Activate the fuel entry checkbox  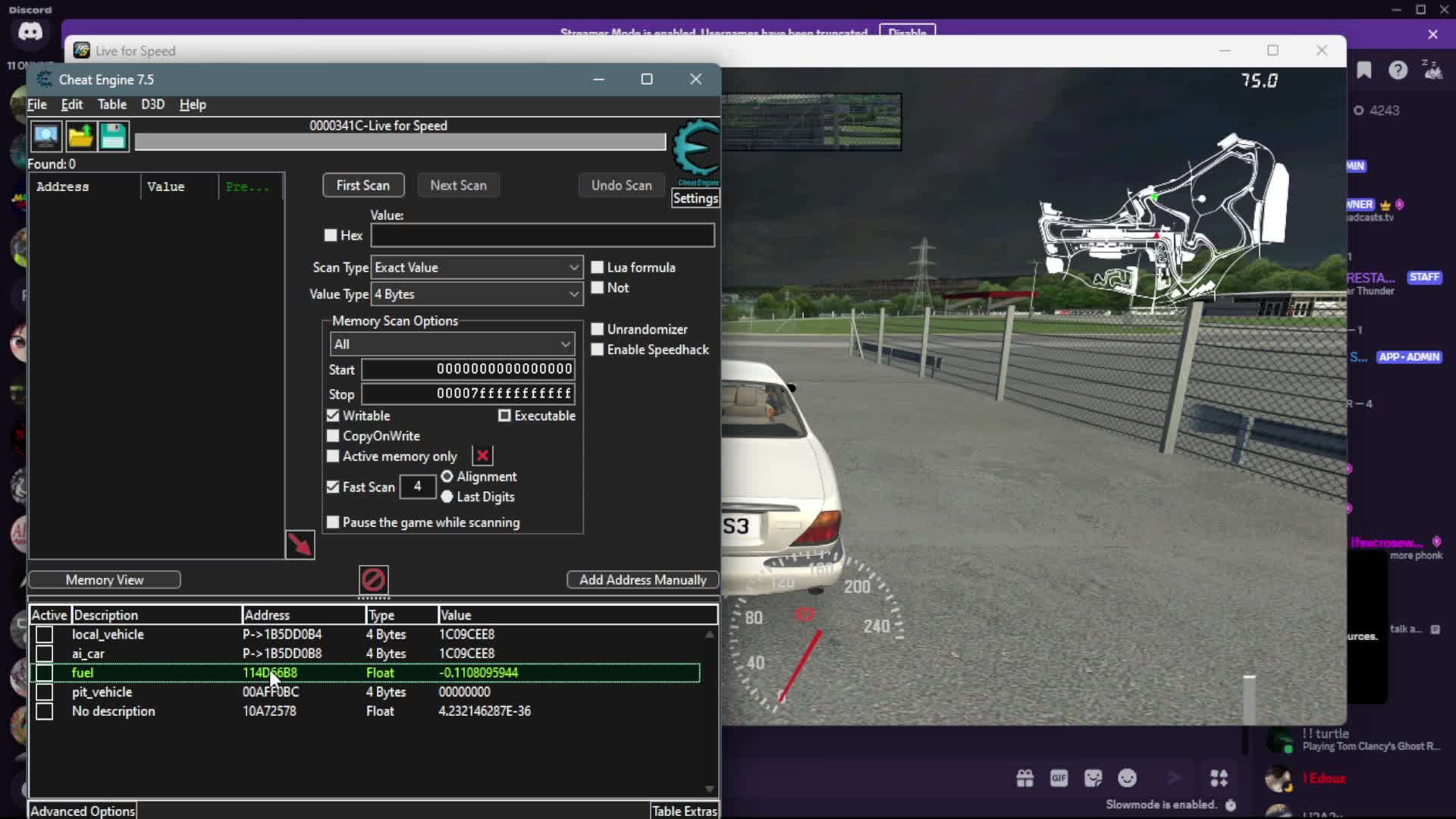pos(45,673)
